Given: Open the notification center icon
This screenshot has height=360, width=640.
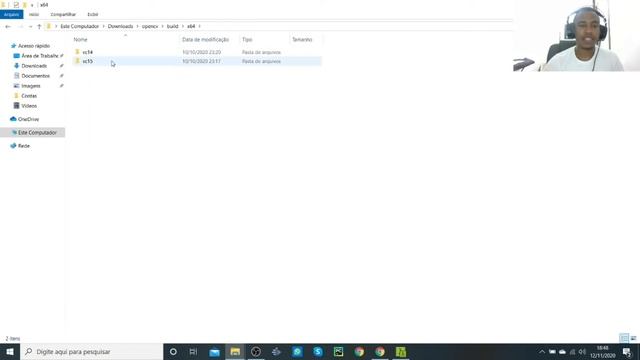Looking at the screenshot, I should [627, 352].
